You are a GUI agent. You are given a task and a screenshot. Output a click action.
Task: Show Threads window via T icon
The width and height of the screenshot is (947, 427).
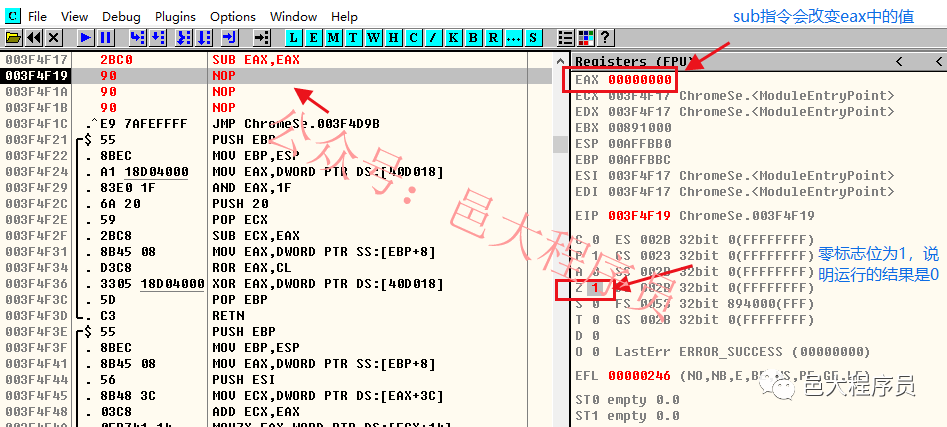point(353,38)
